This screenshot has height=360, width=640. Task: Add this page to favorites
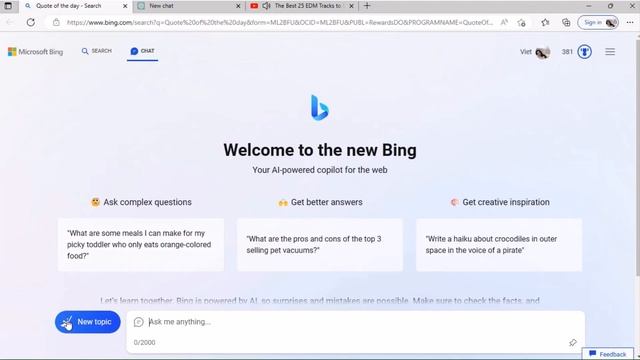tap(521, 23)
